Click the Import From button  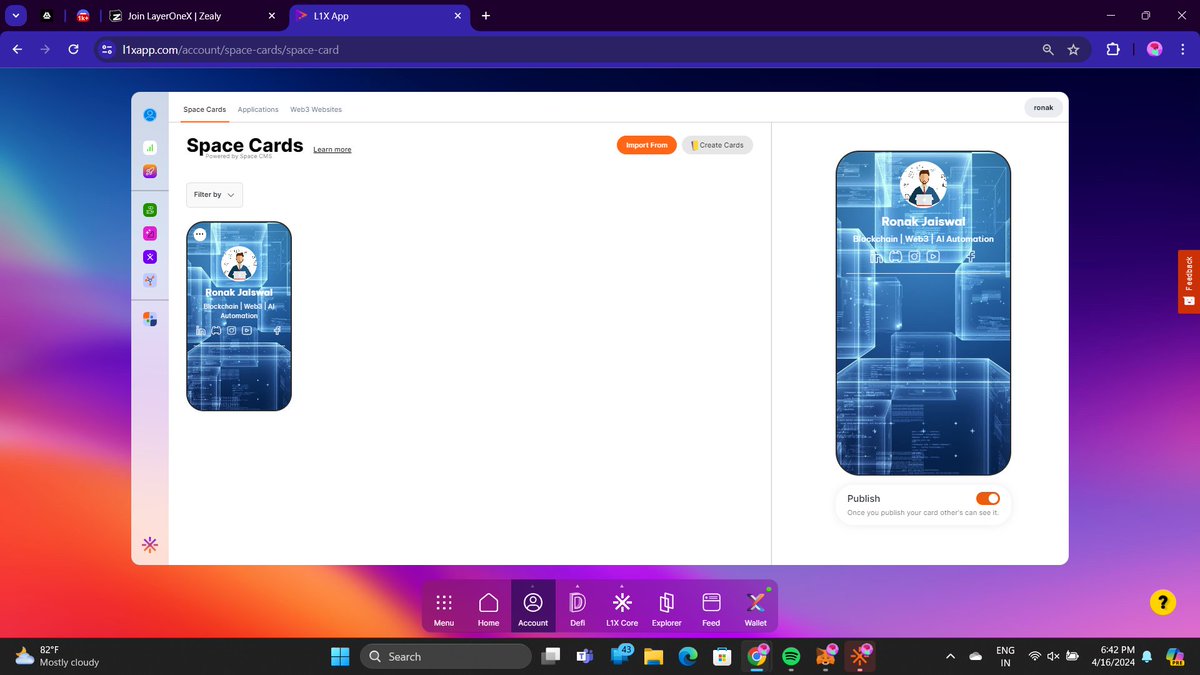(x=647, y=145)
